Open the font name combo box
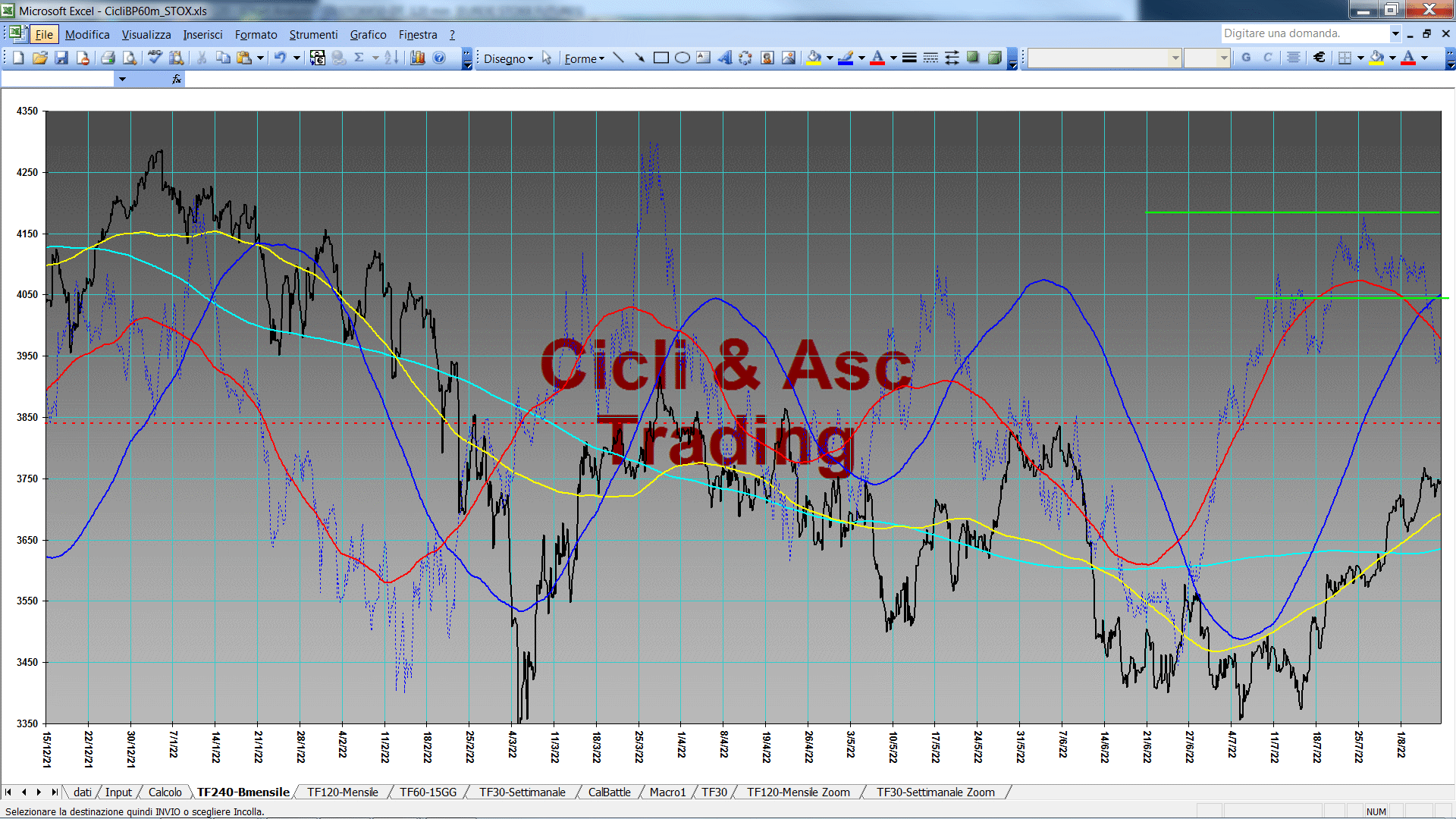 click(x=1105, y=58)
